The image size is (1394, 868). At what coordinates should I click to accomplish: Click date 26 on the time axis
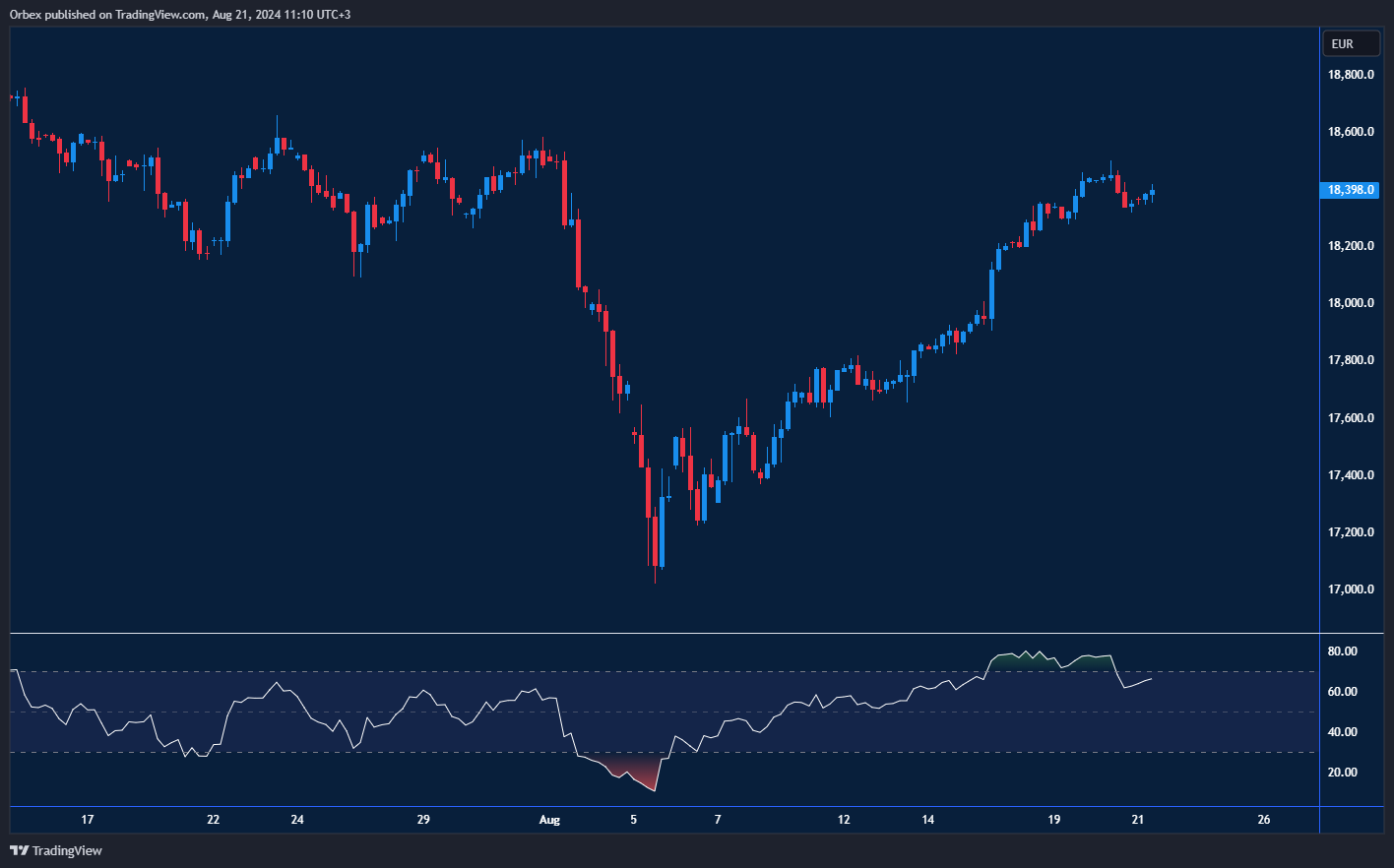pyautogui.click(x=1264, y=820)
